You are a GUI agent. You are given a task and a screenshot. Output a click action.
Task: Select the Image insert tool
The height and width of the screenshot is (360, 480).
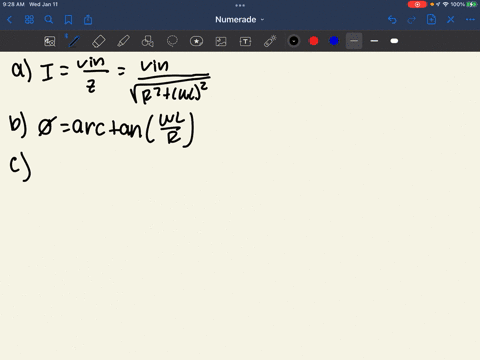pos(221,41)
